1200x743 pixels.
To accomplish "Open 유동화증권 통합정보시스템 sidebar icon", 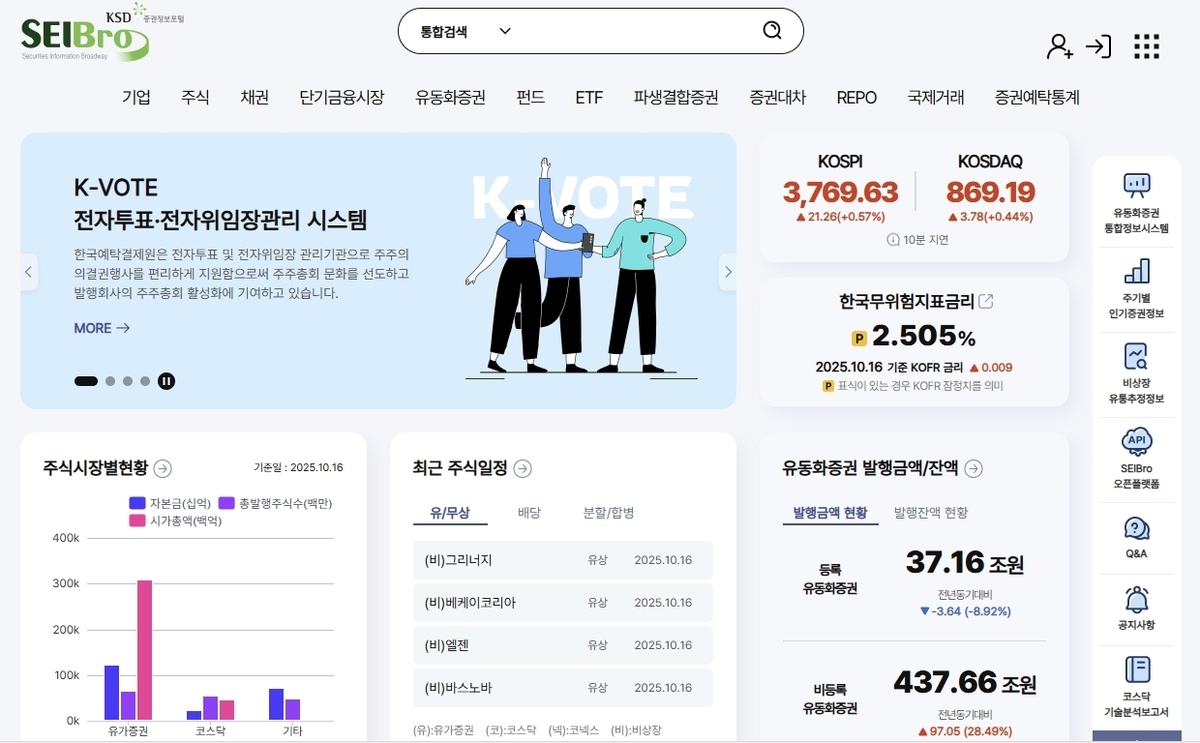I will [1136, 202].
